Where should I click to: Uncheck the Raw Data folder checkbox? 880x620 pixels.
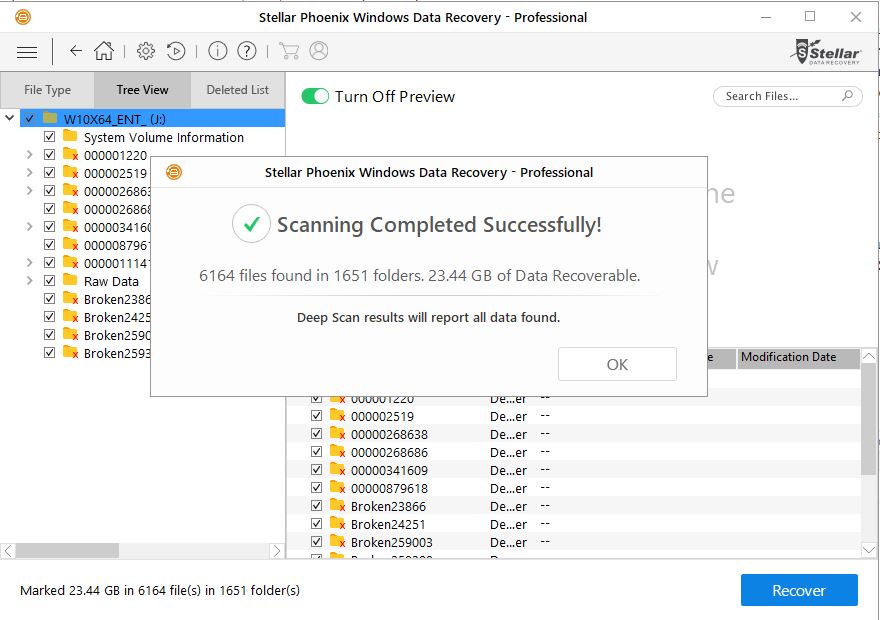tap(50, 281)
